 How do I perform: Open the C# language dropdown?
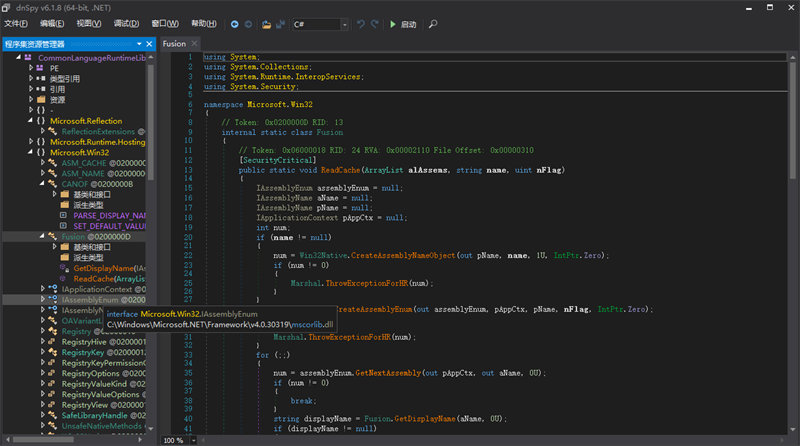343,23
